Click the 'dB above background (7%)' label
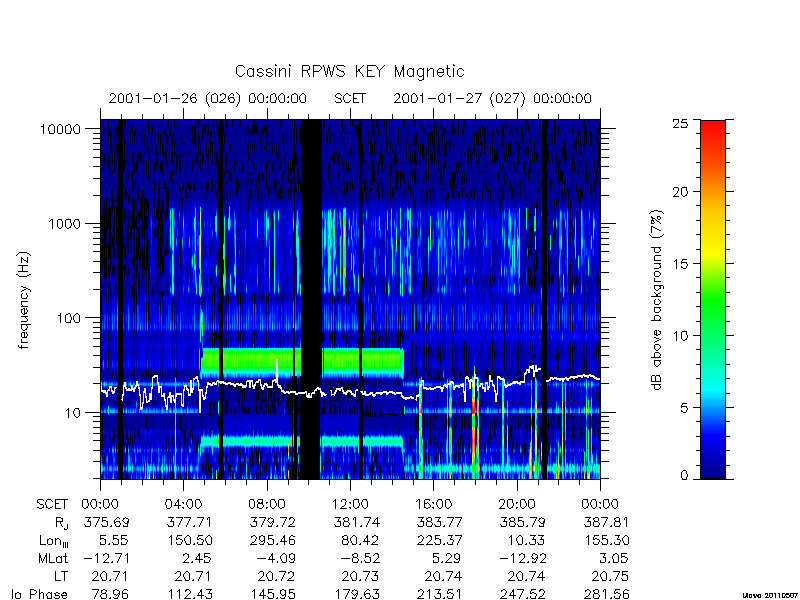Screen dimensions: 800x600 [657, 300]
